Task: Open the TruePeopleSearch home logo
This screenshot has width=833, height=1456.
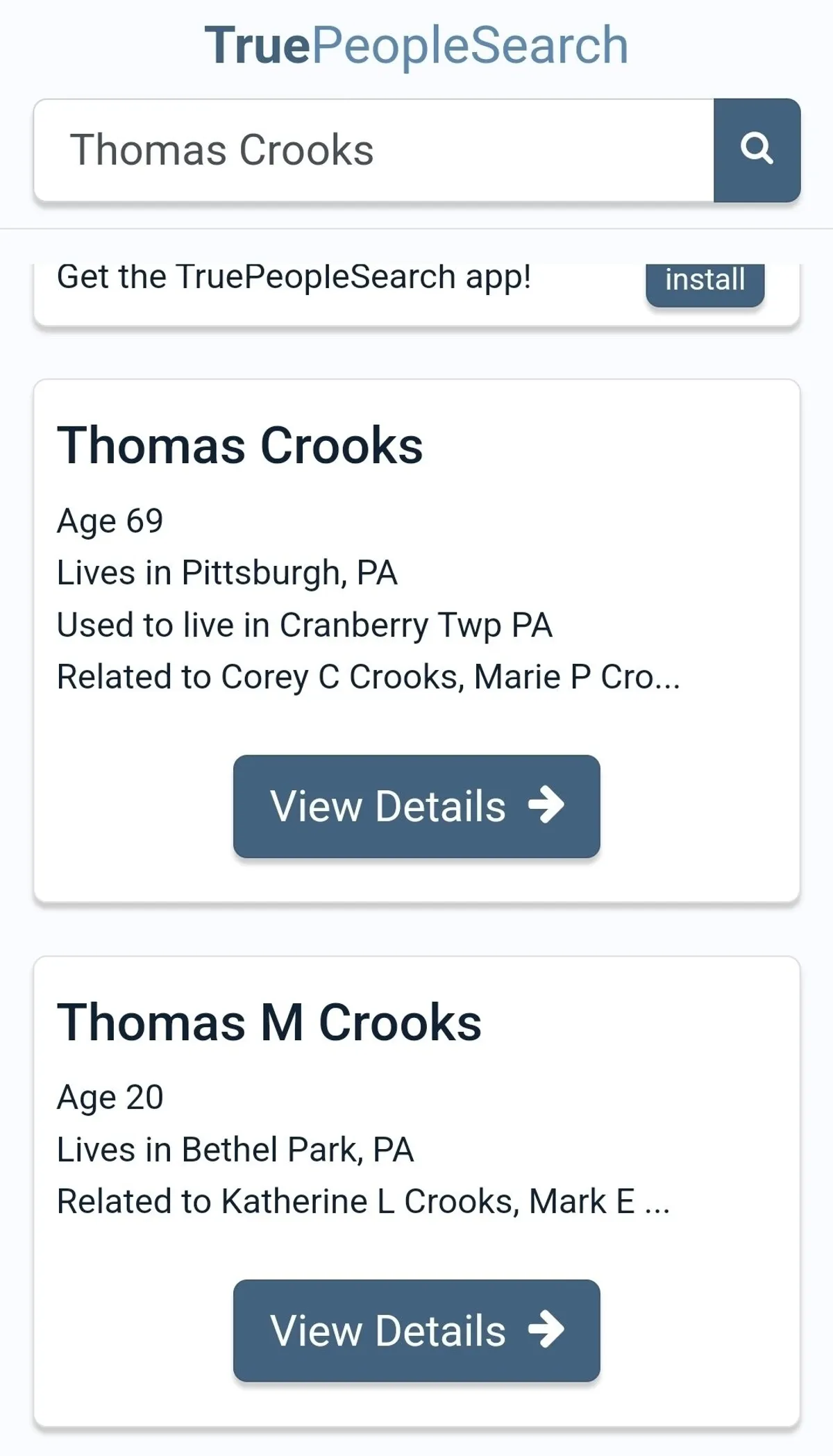Action: [416, 46]
